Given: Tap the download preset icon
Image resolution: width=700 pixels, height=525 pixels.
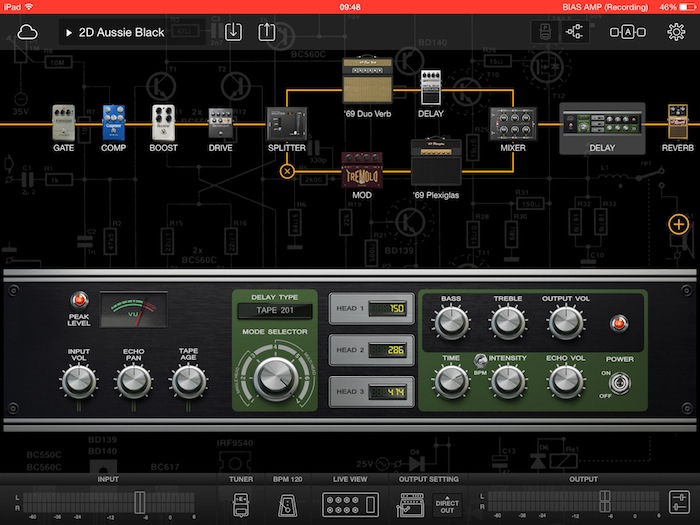Looking at the screenshot, I should pos(233,31).
